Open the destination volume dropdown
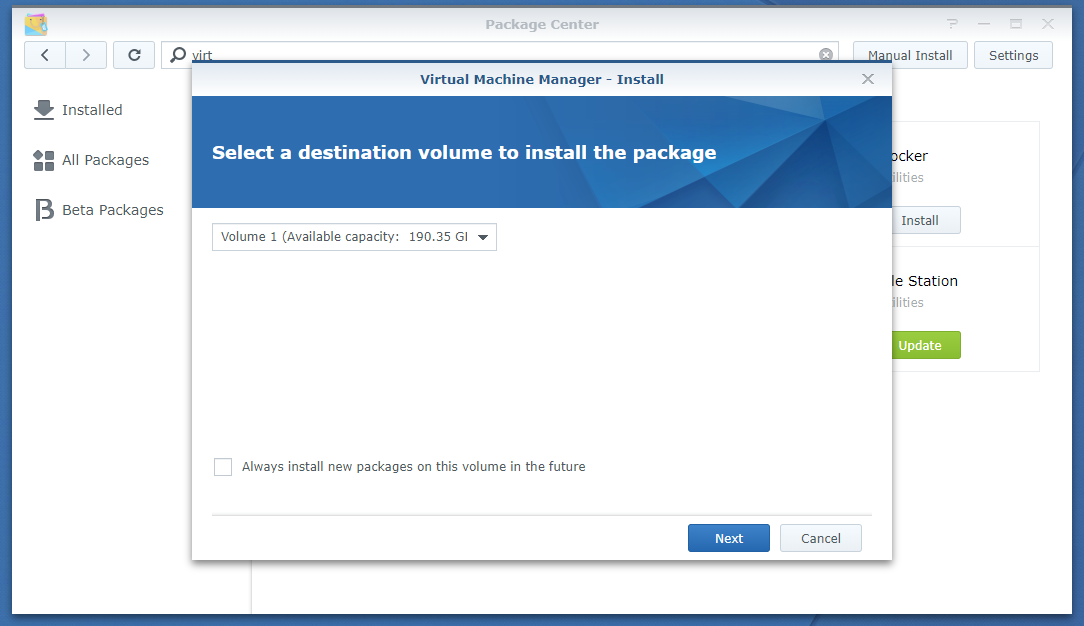The image size is (1084, 626). (x=354, y=237)
